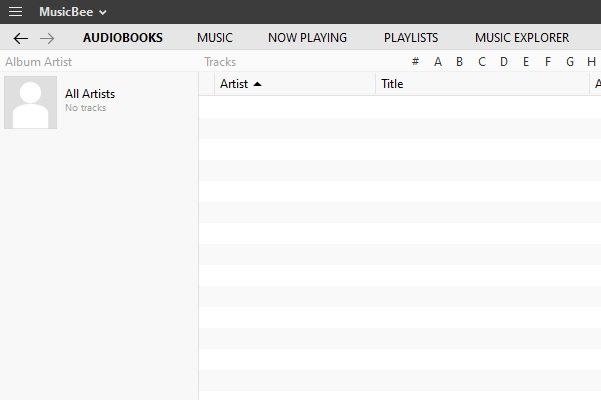The height and width of the screenshot is (400, 601).
Task: Click the All Artists avatar thumbnail
Action: tap(31, 102)
